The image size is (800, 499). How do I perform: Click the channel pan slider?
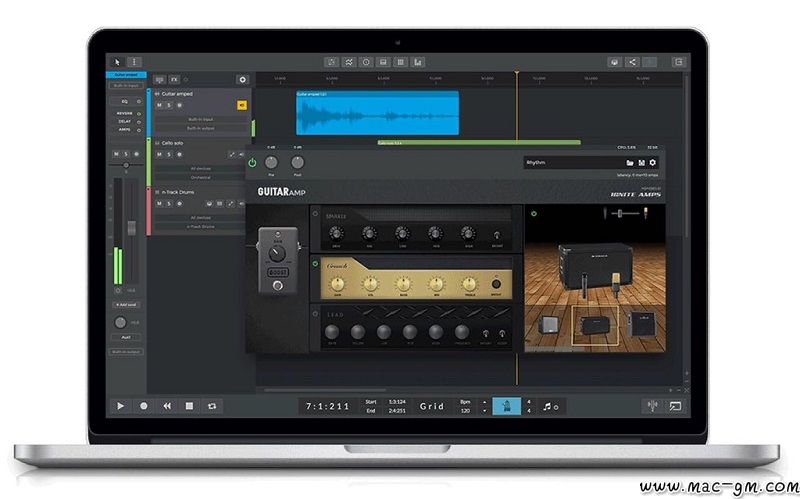pyautogui.click(x=126, y=165)
